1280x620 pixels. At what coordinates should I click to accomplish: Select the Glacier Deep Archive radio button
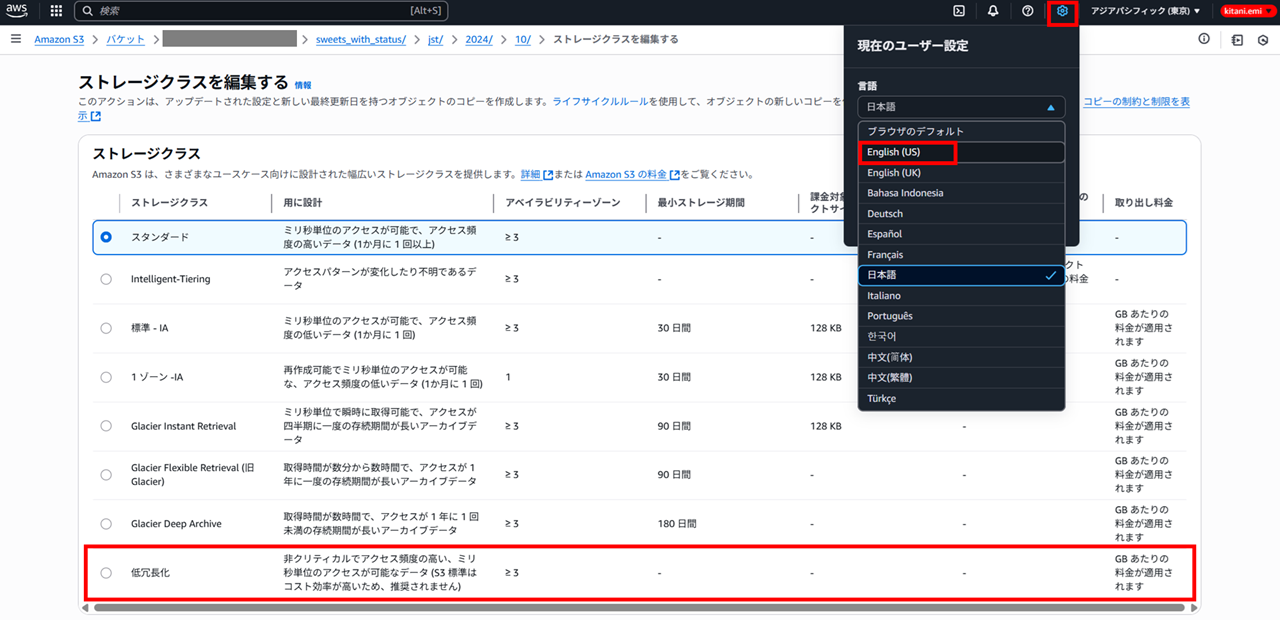(x=106, y=523)
